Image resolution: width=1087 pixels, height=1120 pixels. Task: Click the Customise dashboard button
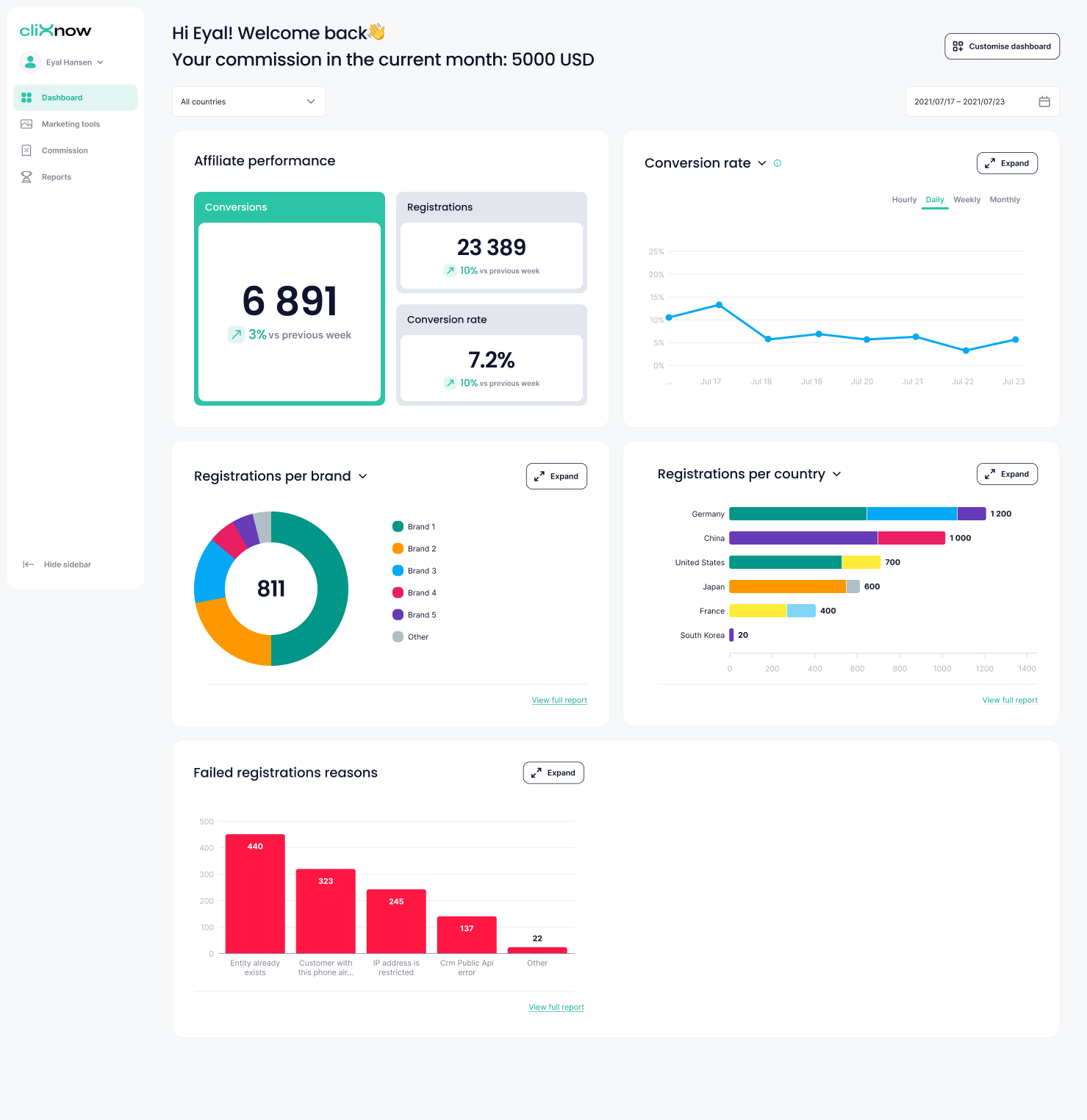coord(1002,46)
